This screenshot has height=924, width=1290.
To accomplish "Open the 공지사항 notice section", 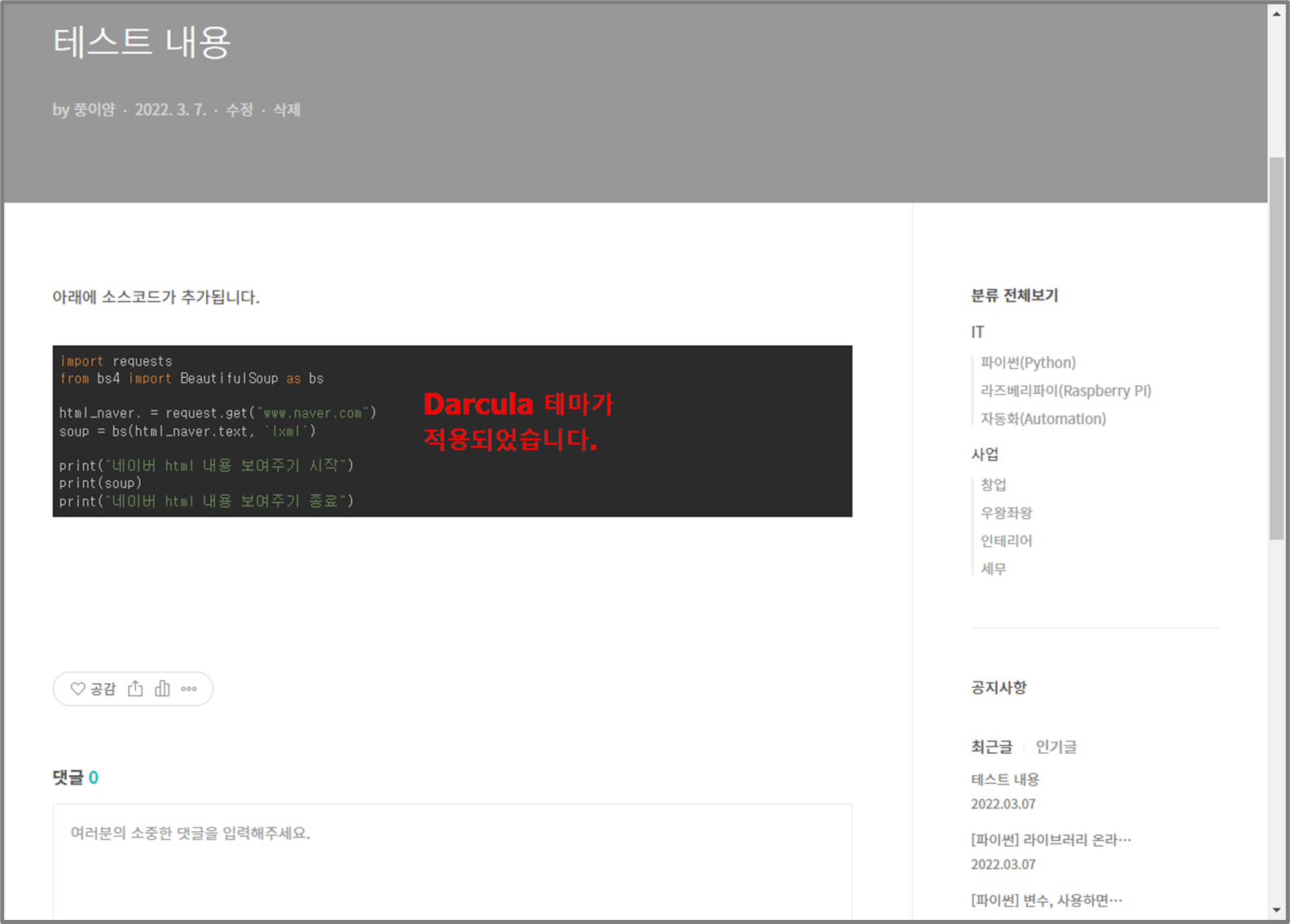I will coord(998,688).
